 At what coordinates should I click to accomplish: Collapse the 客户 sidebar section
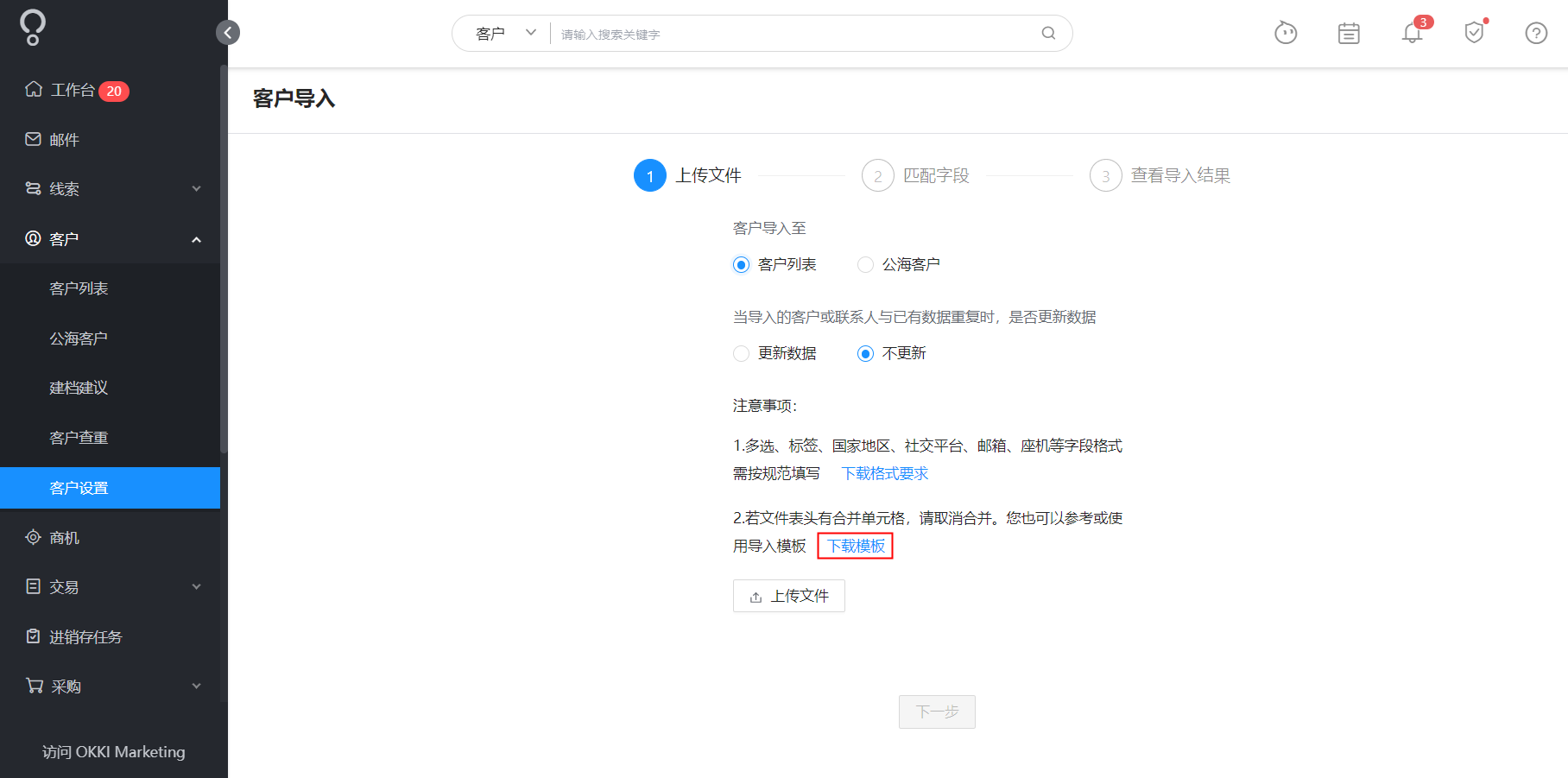click(196, 239)
